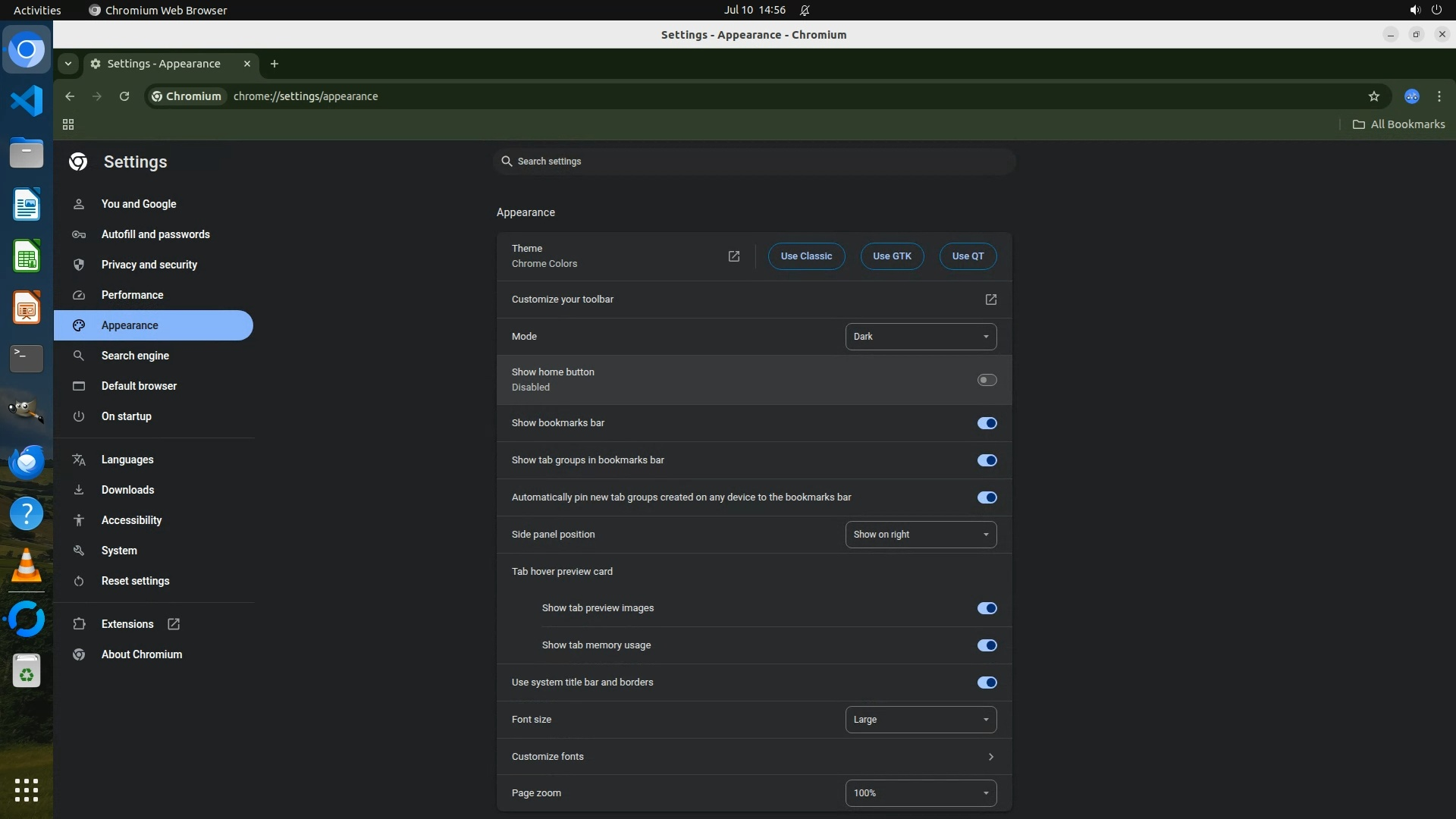Open the apps grid icon in bookmarks bar
Image resolution: width=1456 pixels, height=819 pixels.
[x=68, y=124]
